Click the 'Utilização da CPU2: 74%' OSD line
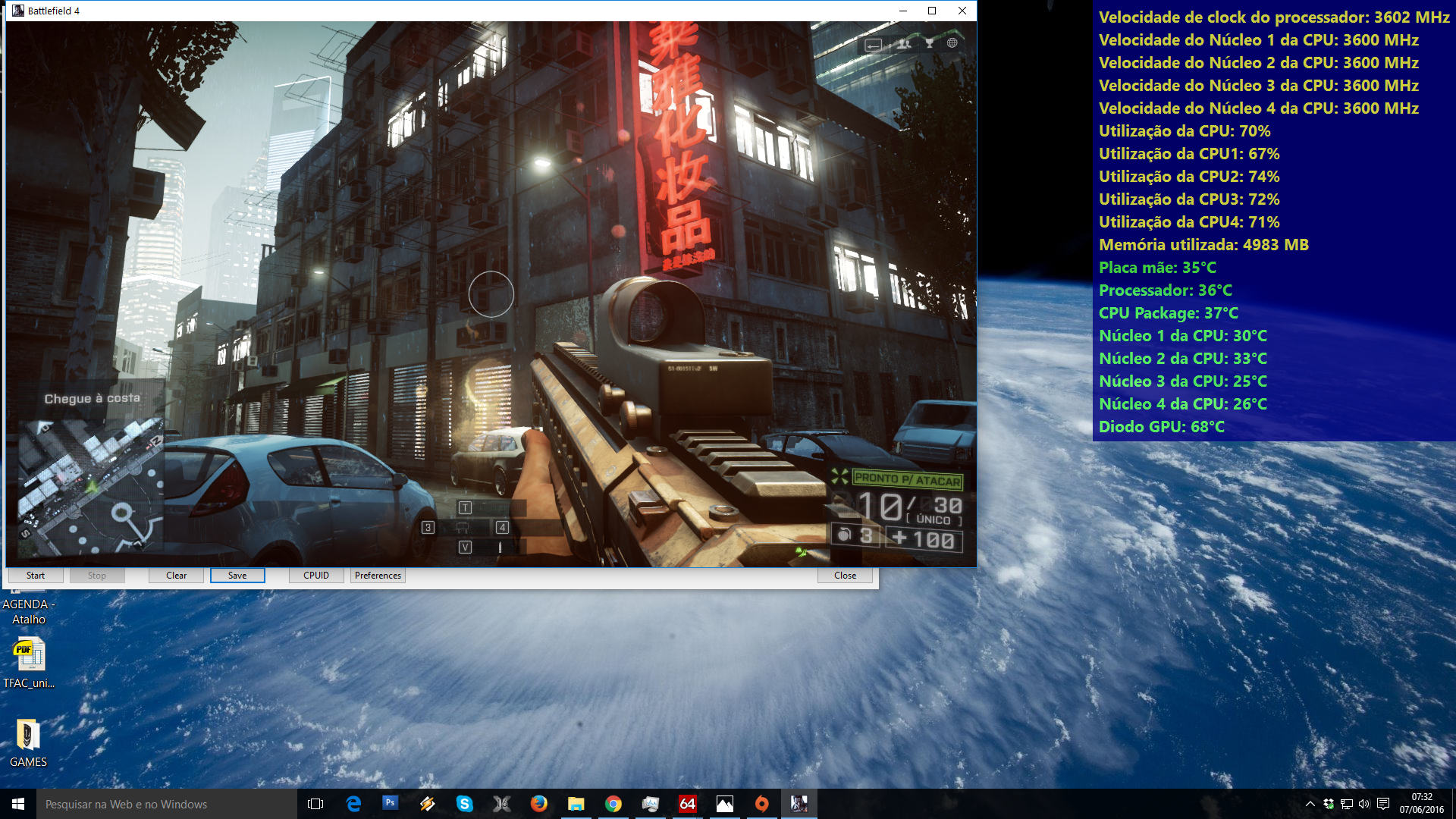The height and width of the screenshot is (819, 1456). coord(1189,177)
